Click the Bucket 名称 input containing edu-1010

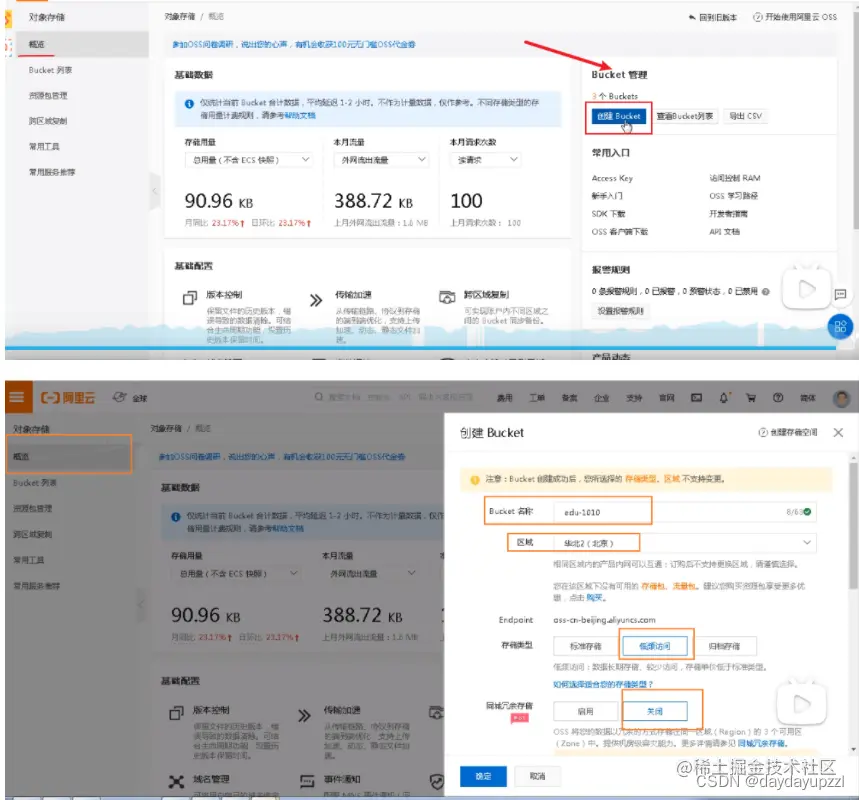tap(684, 512)
